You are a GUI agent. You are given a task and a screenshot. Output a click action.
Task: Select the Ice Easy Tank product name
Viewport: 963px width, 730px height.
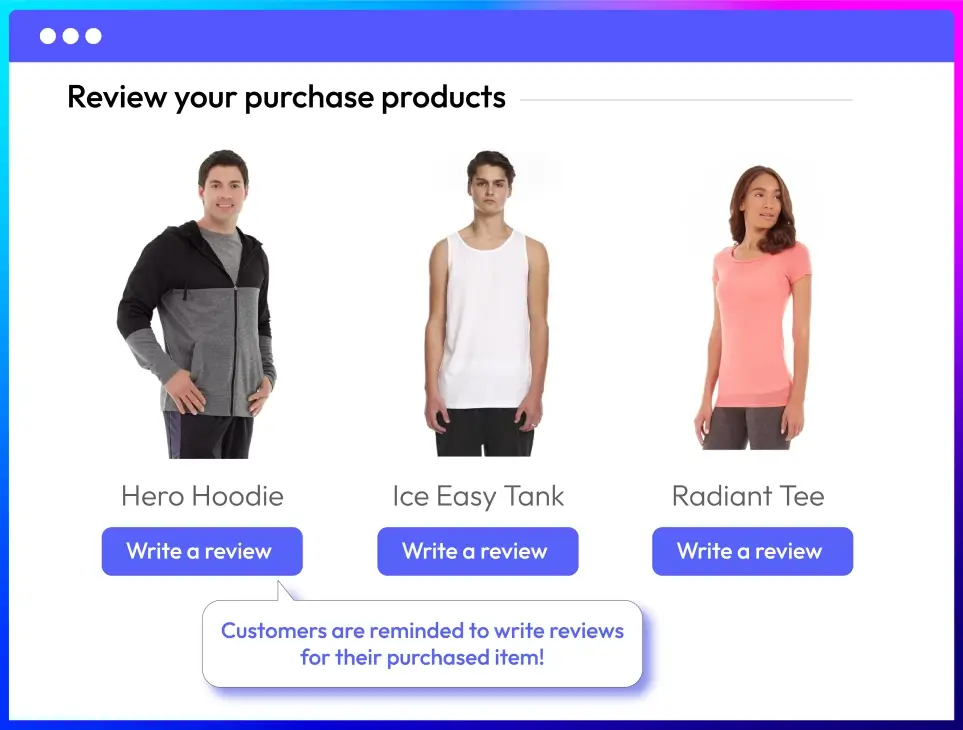pos(478,496)
